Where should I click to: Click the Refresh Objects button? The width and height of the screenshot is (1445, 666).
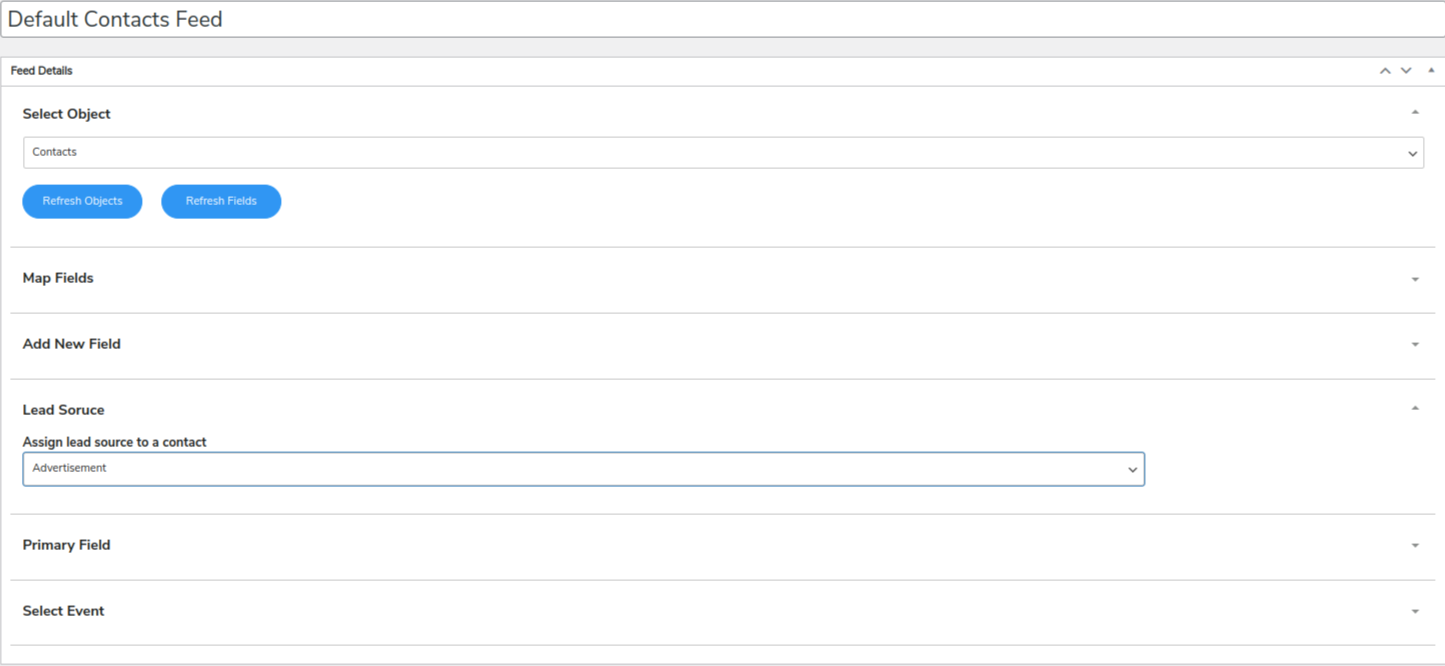(x=82, y=201)
